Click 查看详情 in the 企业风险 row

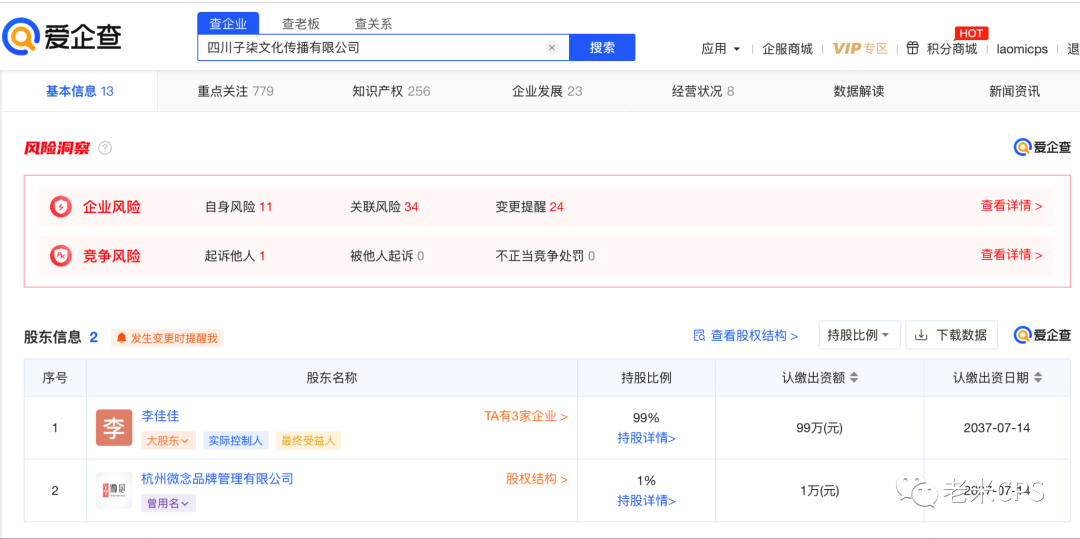[x=1011, y=206]
